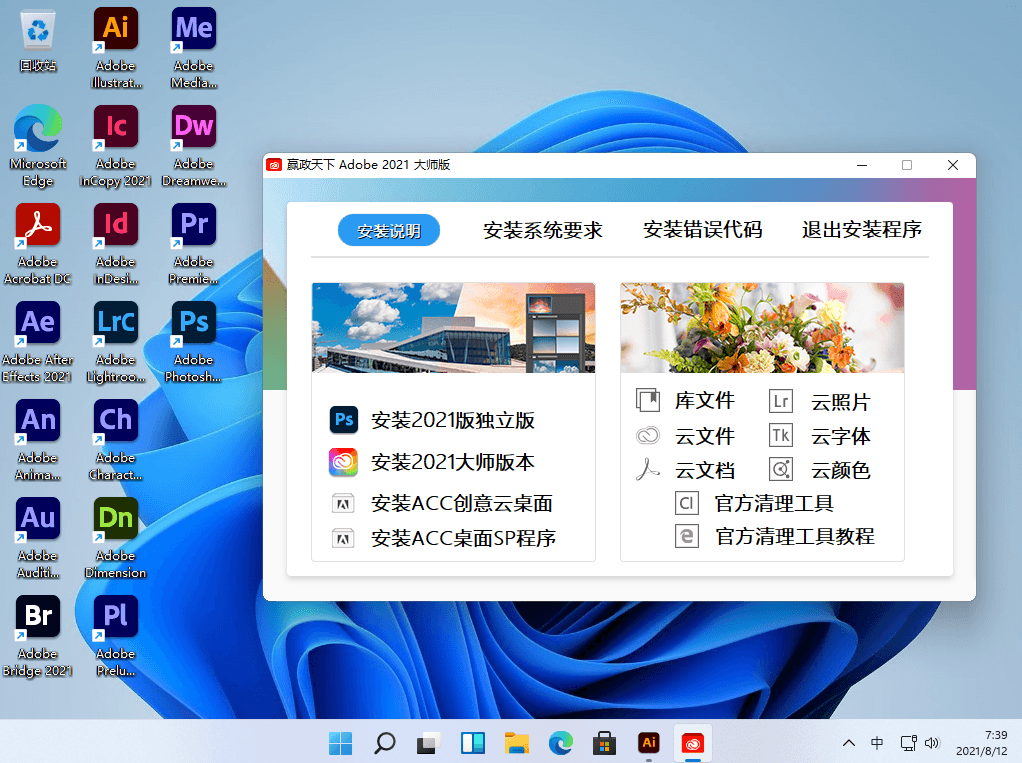Click the color icon beside 云颜色

coord(781,469)
